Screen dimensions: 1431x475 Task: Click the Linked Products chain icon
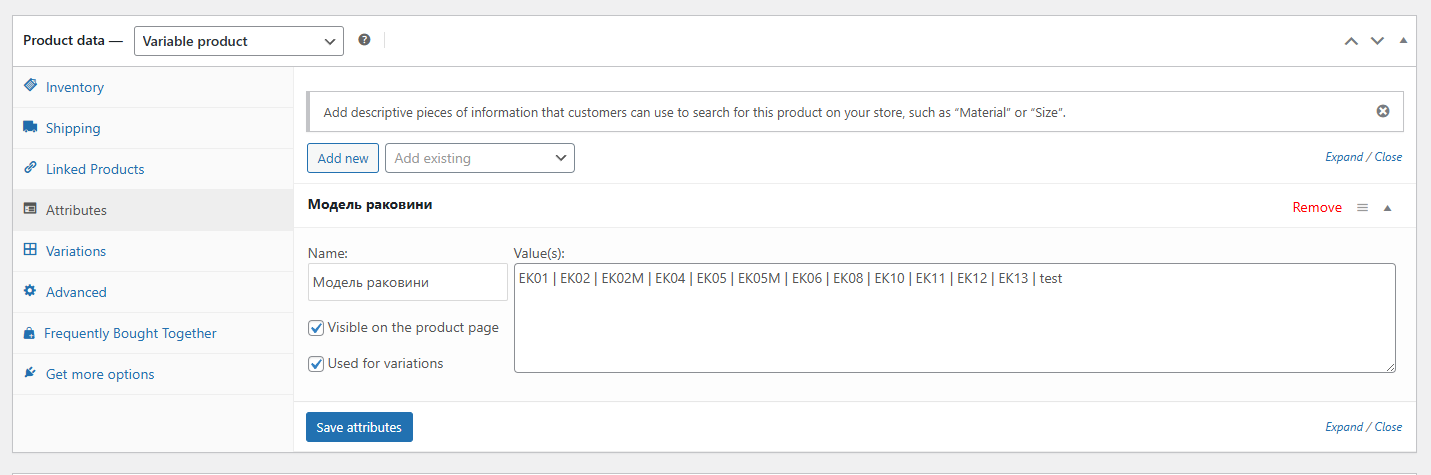(x=30, y=169)
